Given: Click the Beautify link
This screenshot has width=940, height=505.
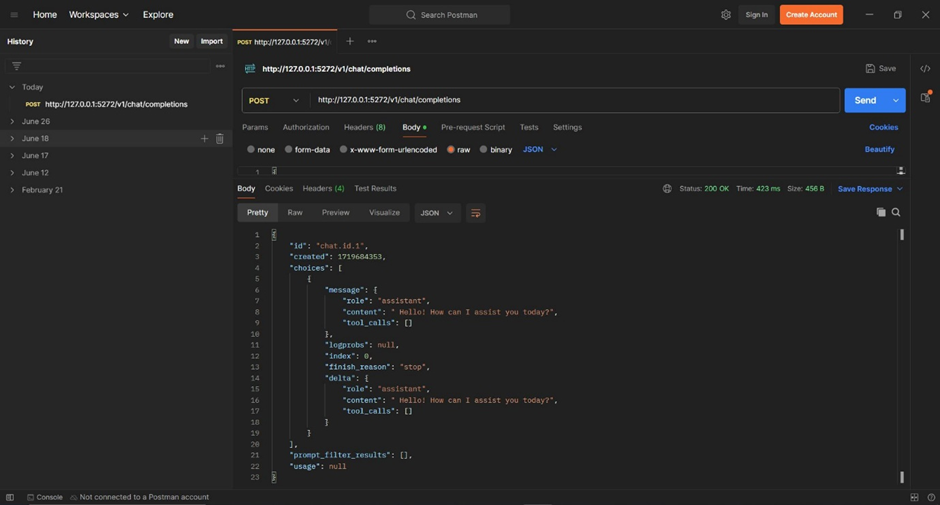Looking at the screenshot, I should tap(879, 150).
